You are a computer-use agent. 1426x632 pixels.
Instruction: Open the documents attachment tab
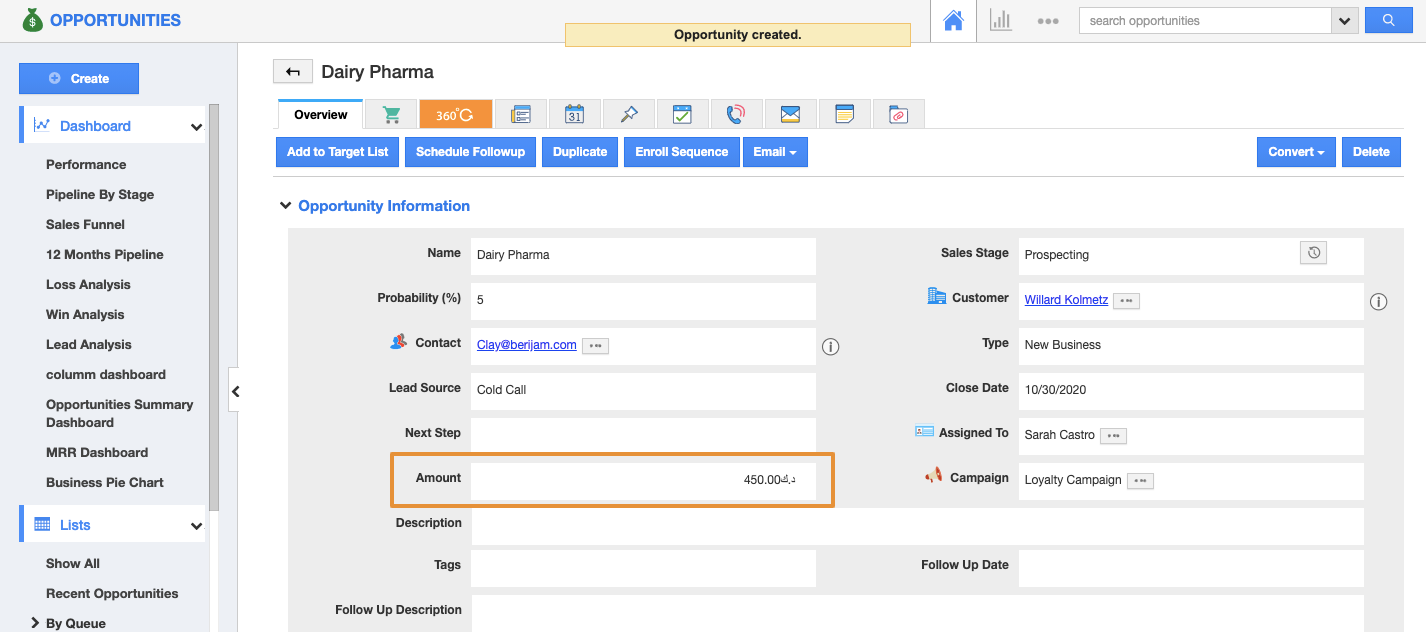point(898,115)
